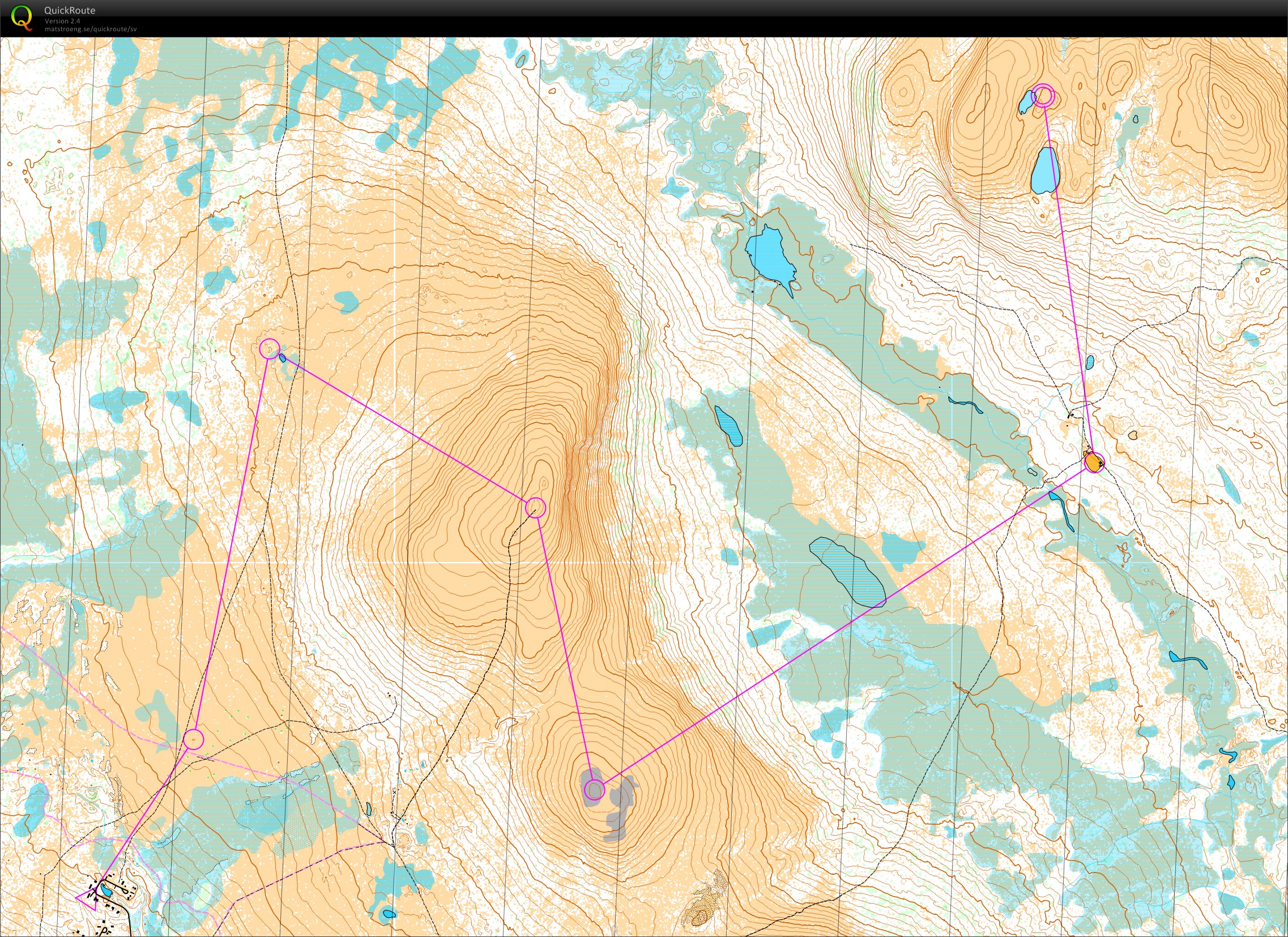
Task: Click control circle on central hilltop
Action: tap(535, 508)
